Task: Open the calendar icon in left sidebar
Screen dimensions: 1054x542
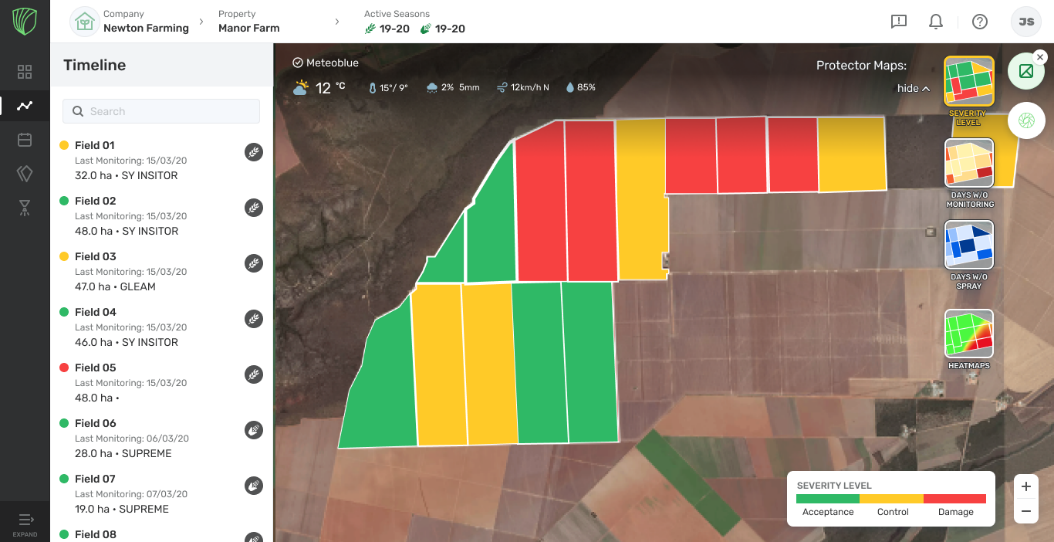Action: click(x=25, y=140)
